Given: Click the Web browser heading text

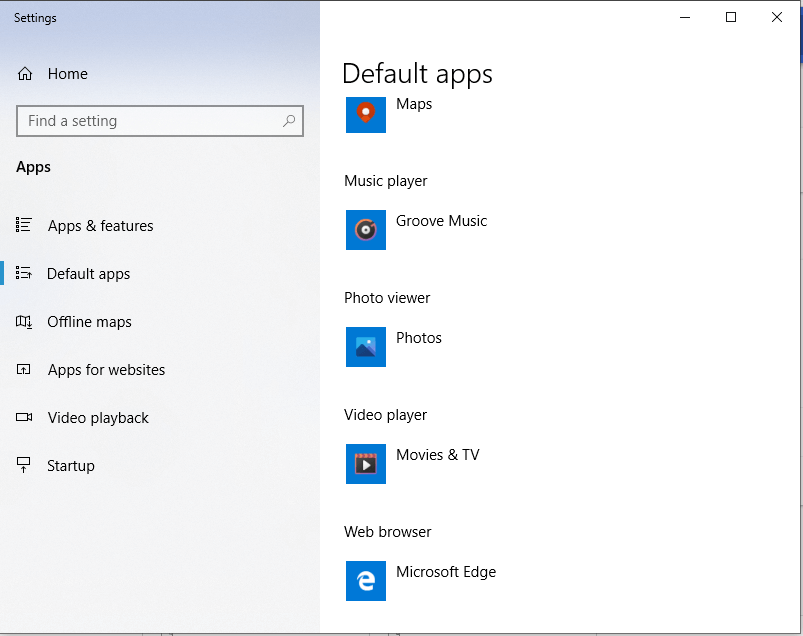Looking at the screenshot, I should tap(388, 532).
